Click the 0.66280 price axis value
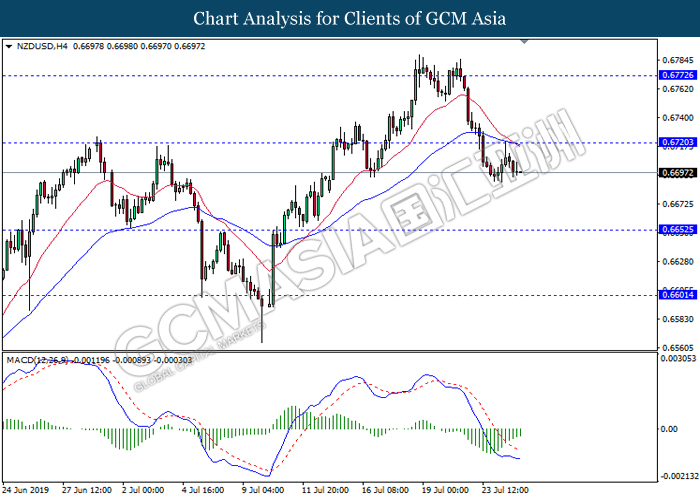 point(678,261)
